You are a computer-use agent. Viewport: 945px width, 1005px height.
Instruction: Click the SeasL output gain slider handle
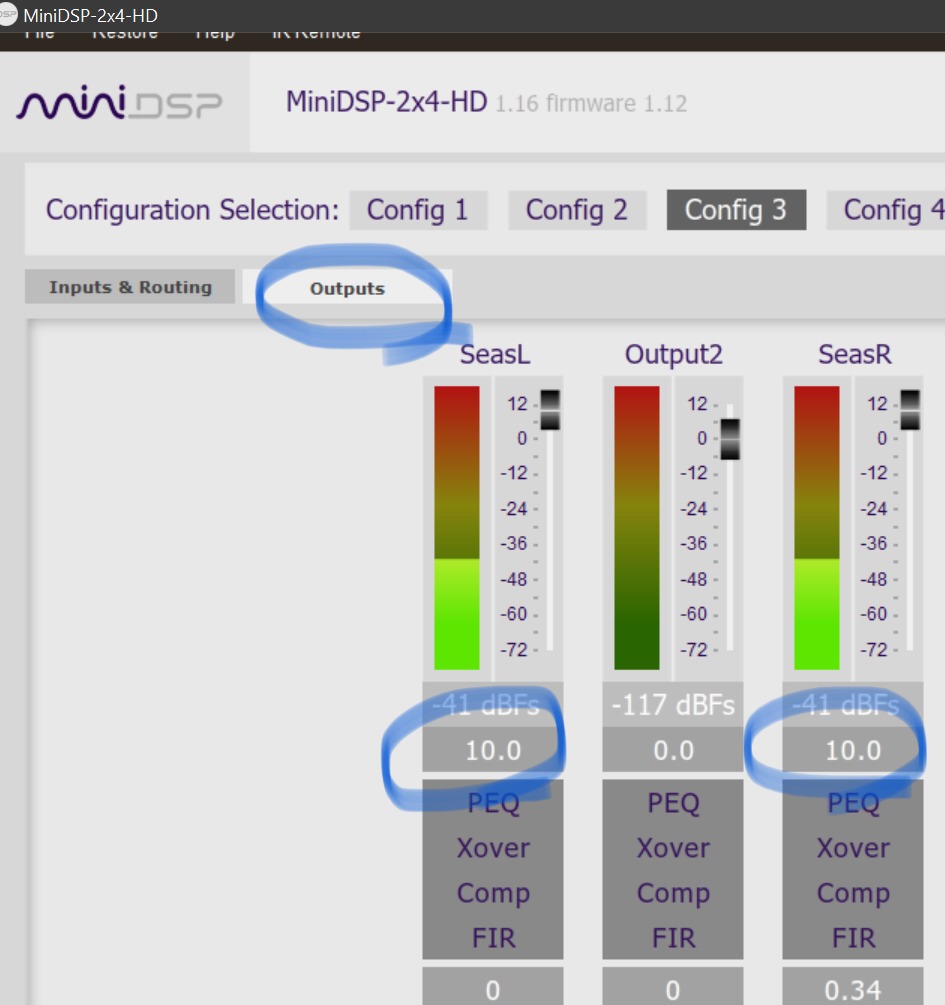(550, 410)
